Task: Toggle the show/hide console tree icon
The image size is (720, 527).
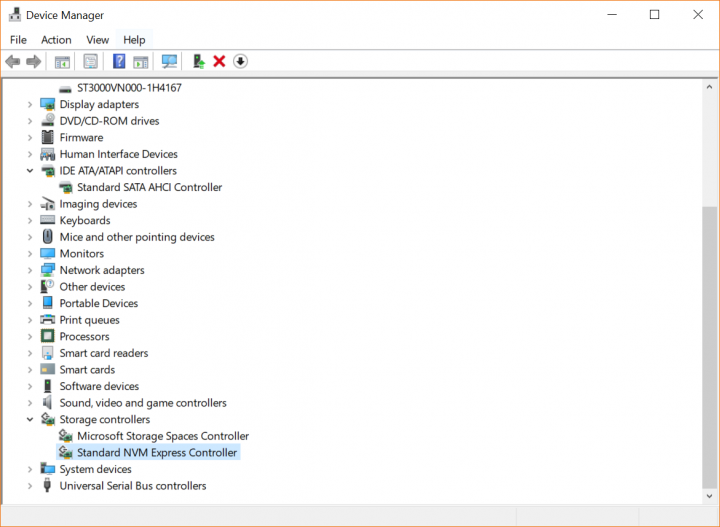Action: tap(62, 62)
